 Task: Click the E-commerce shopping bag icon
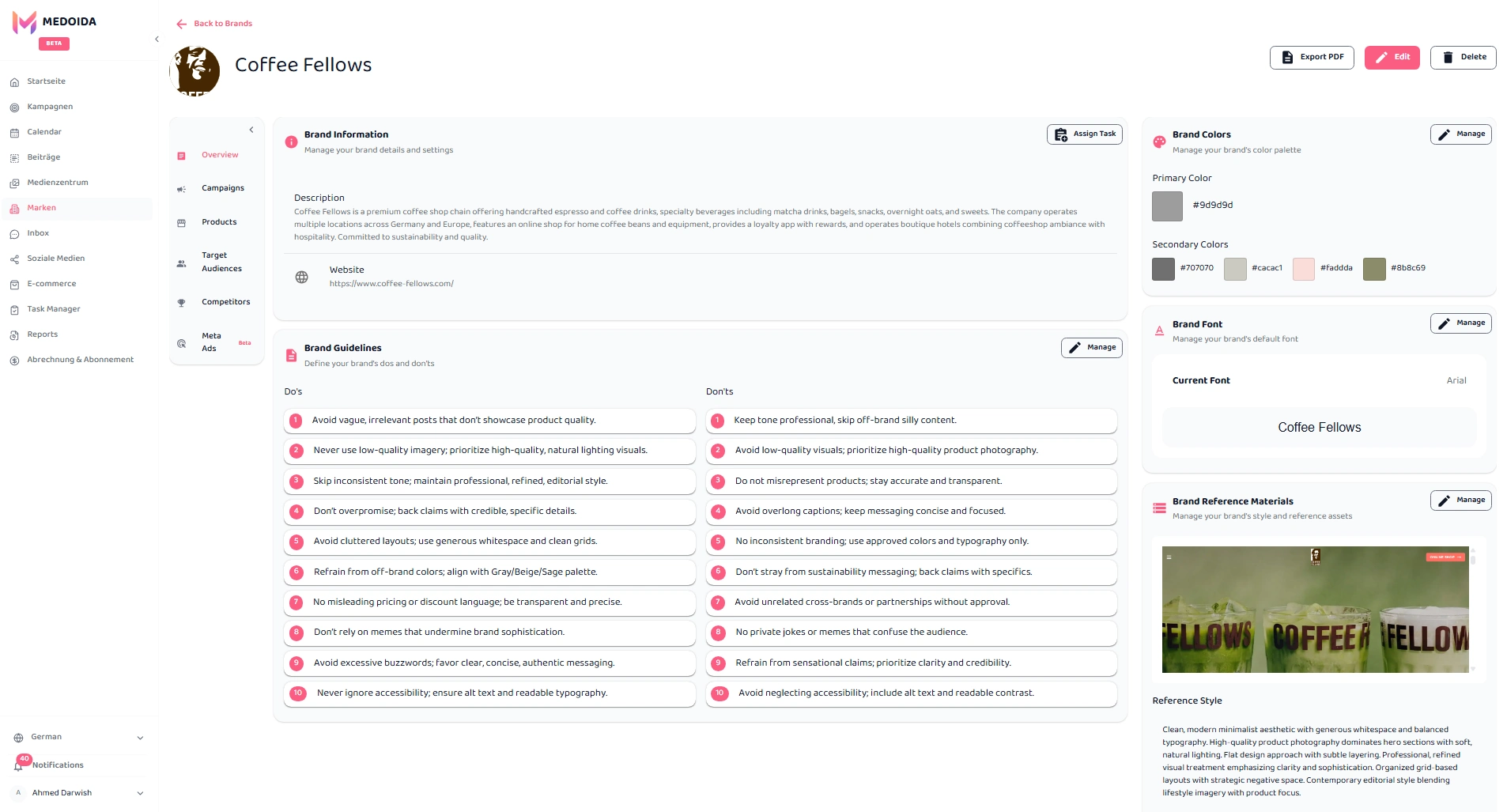tap(14, 285)
